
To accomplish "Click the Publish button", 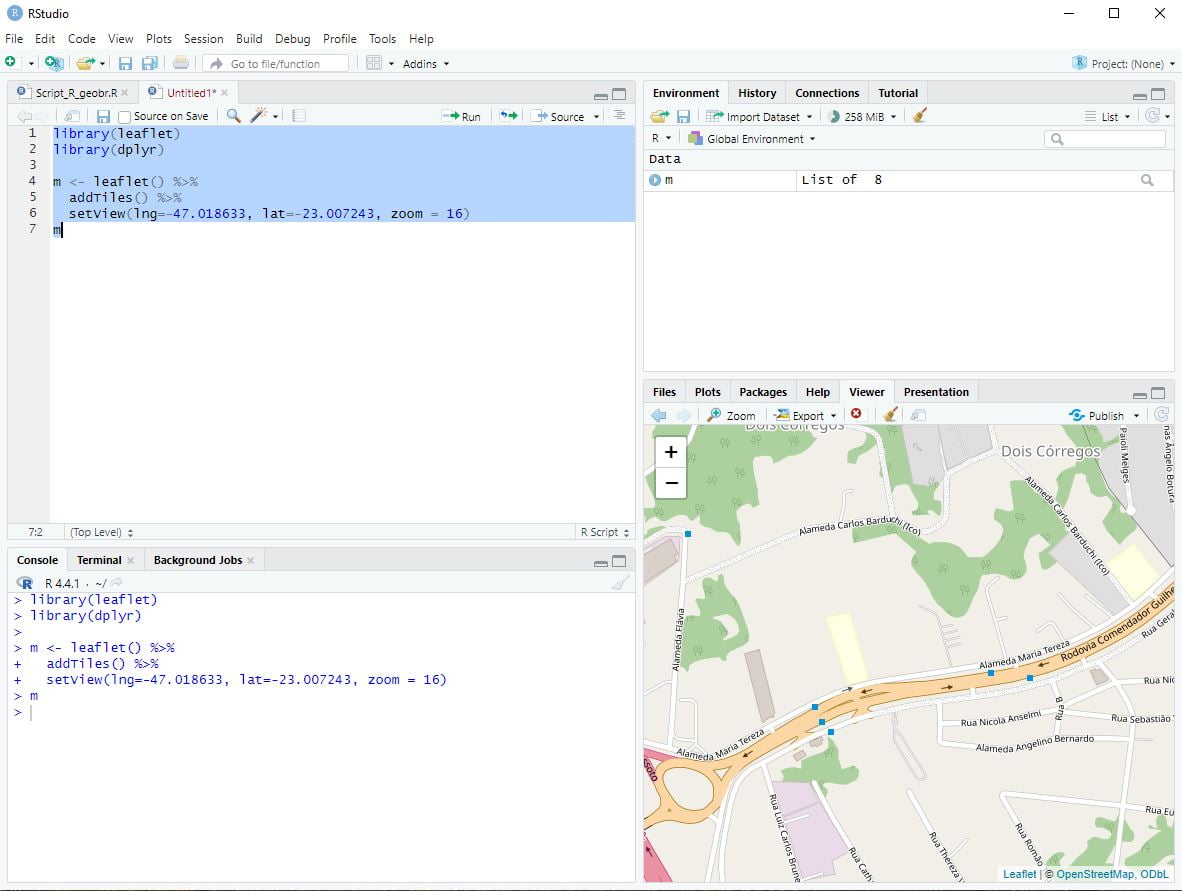I will pyautogui.click(x=1097, y=415).
